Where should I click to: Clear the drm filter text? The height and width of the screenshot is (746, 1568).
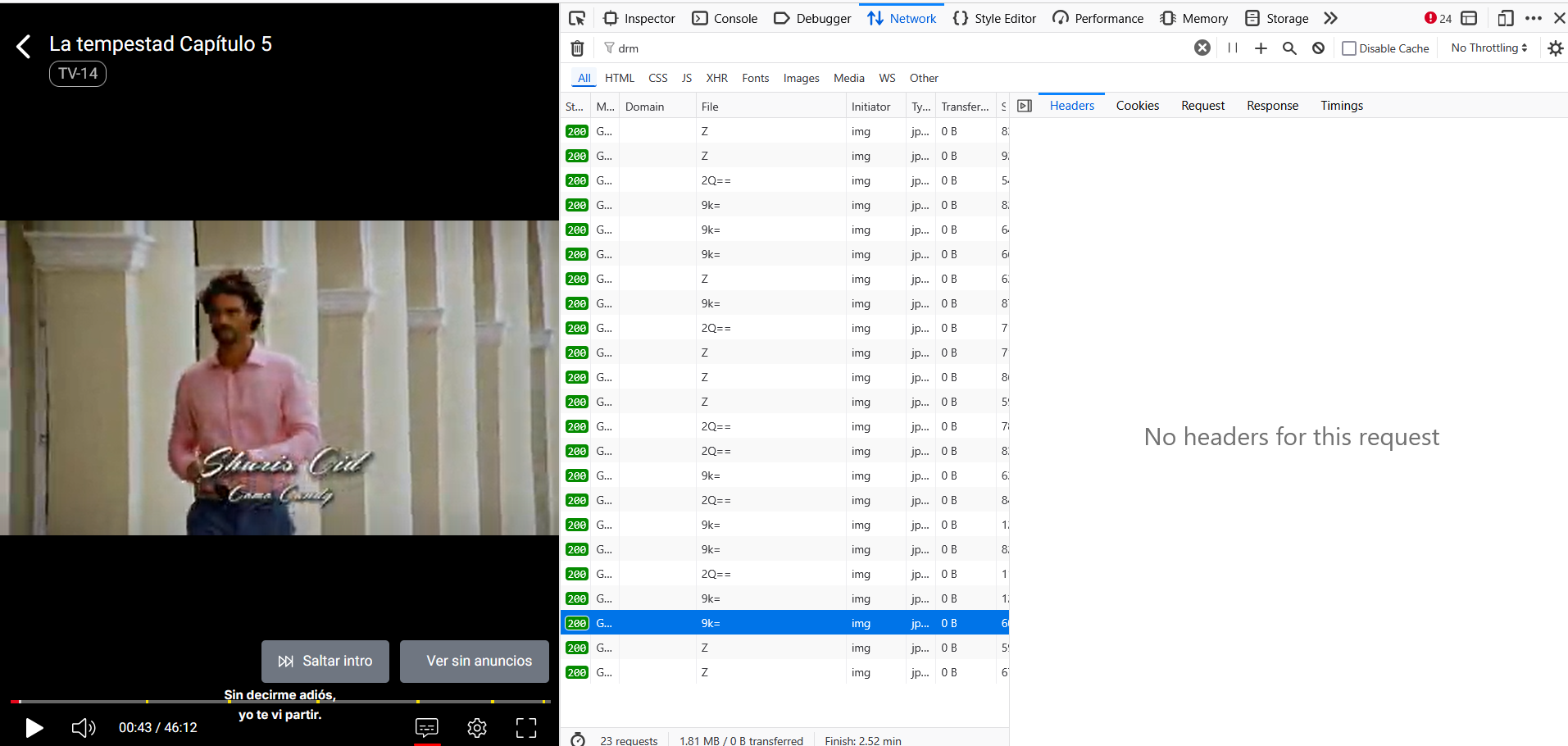point(1202,48)
